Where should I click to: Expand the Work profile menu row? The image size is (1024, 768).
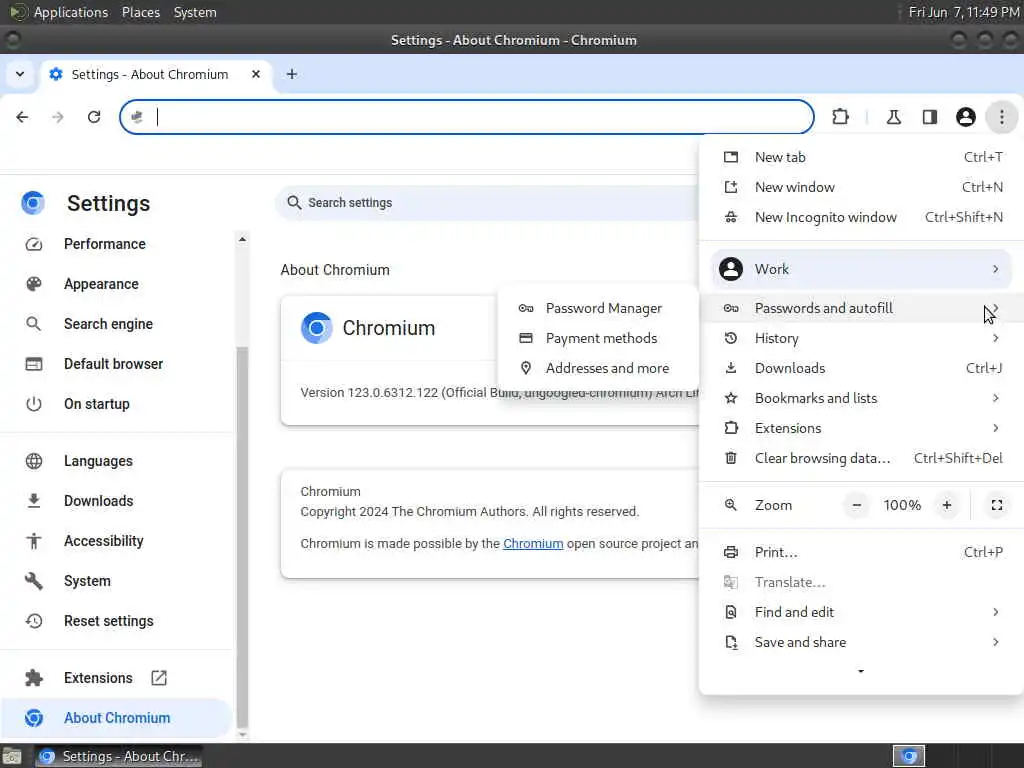coord(861,269)
